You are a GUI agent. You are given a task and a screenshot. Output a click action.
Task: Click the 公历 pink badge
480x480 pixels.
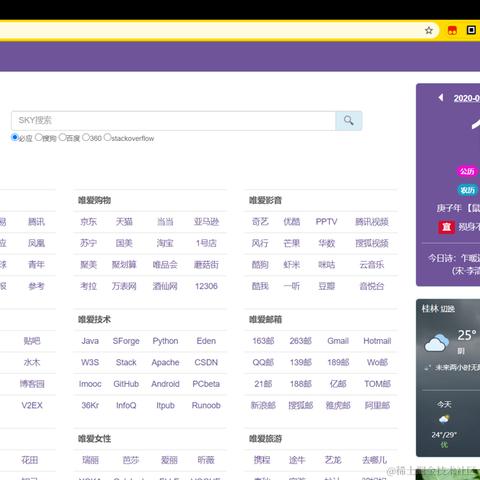(x=467, y=171)
